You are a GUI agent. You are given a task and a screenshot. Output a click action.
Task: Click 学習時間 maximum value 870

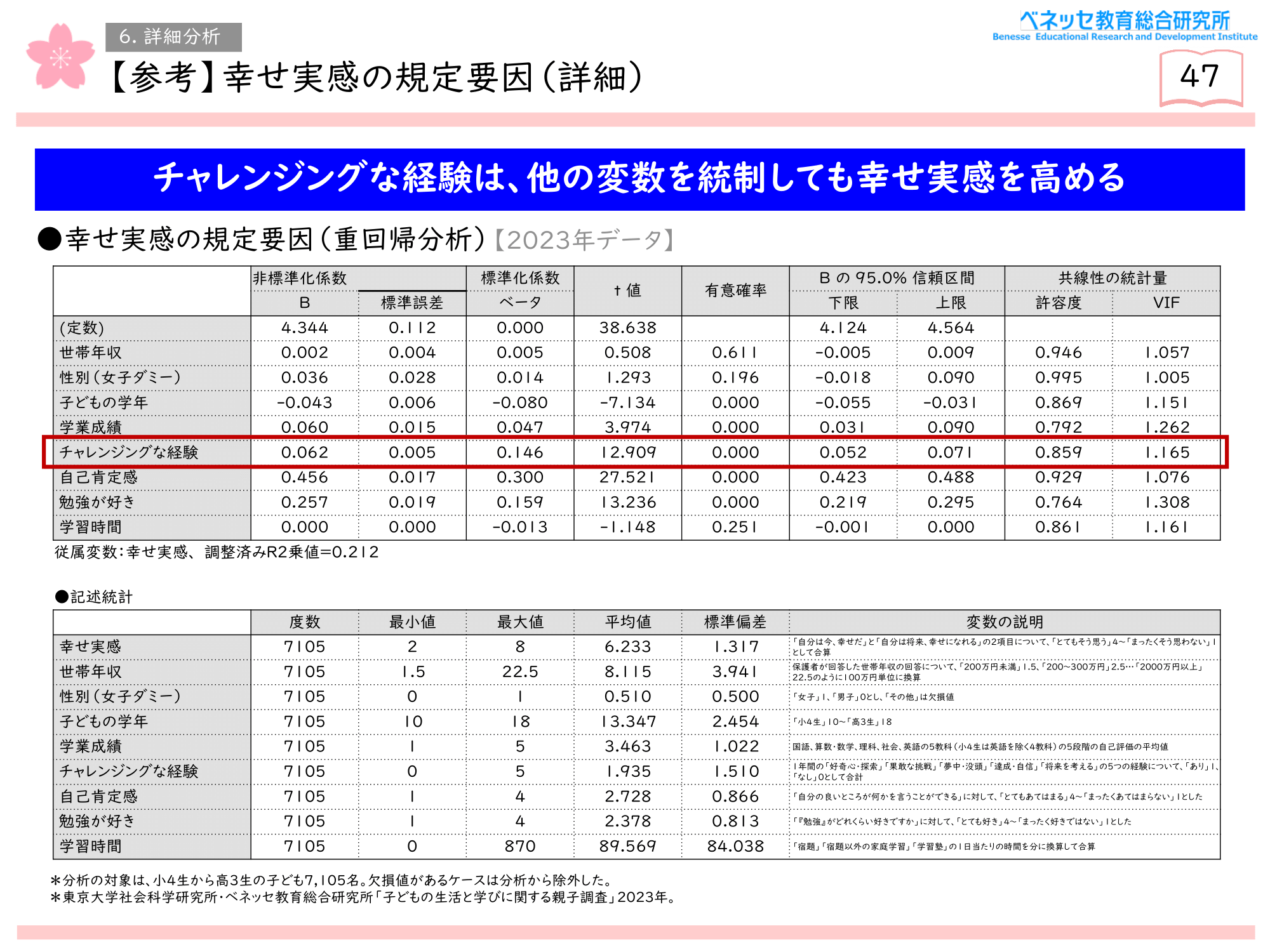click(x=519, y=846)
